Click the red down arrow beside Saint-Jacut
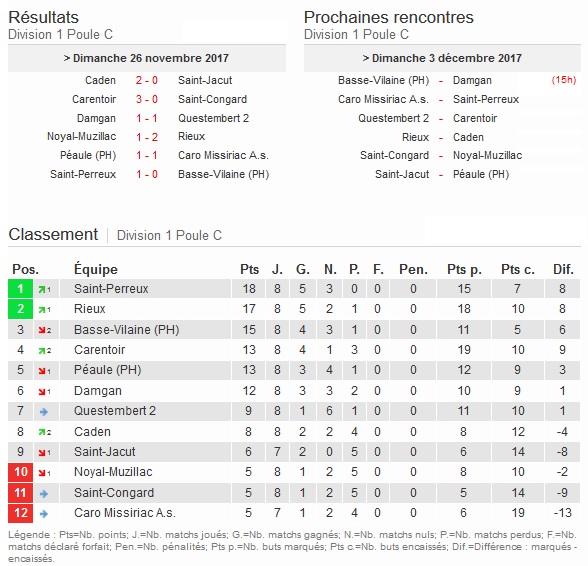This screenshot has width=588, height=566. coord(41,453)
